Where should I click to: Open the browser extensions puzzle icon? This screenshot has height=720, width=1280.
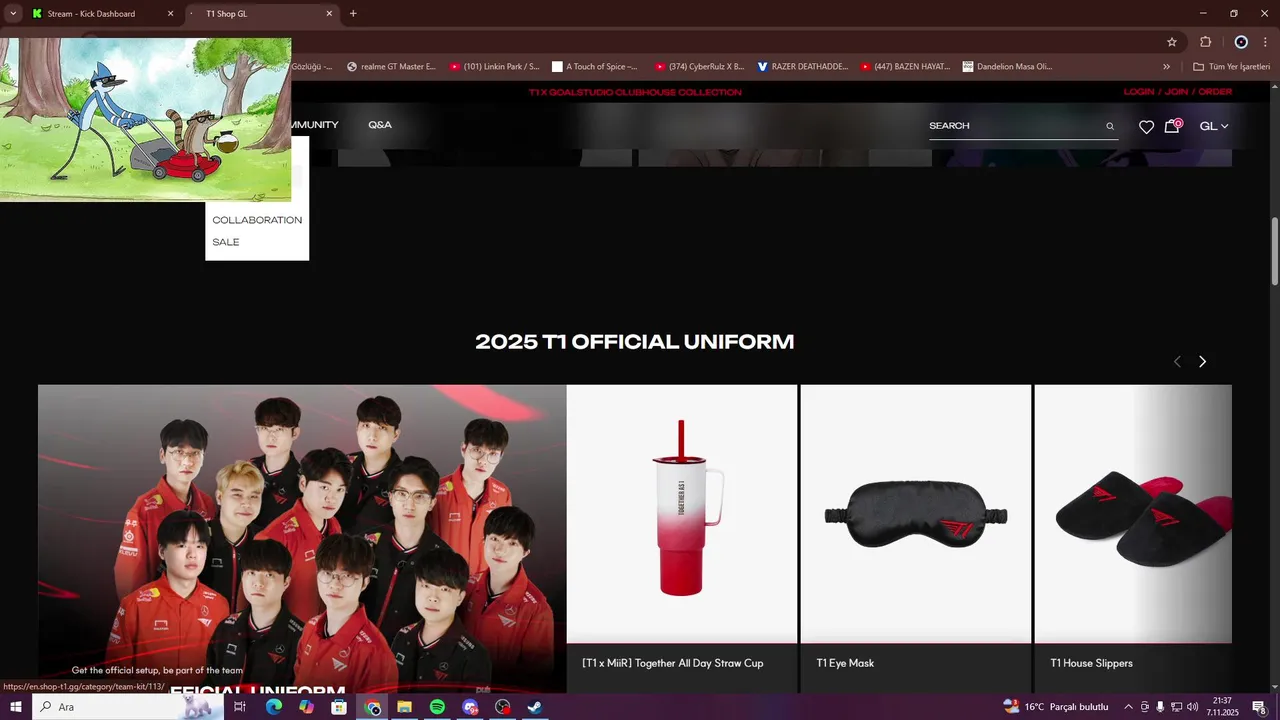coord(1205,42)
